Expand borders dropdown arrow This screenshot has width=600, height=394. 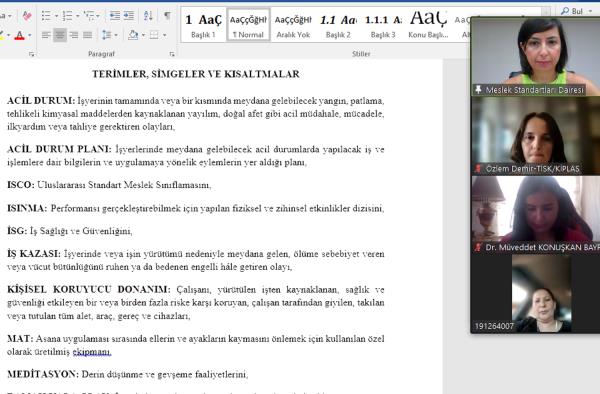165,35
